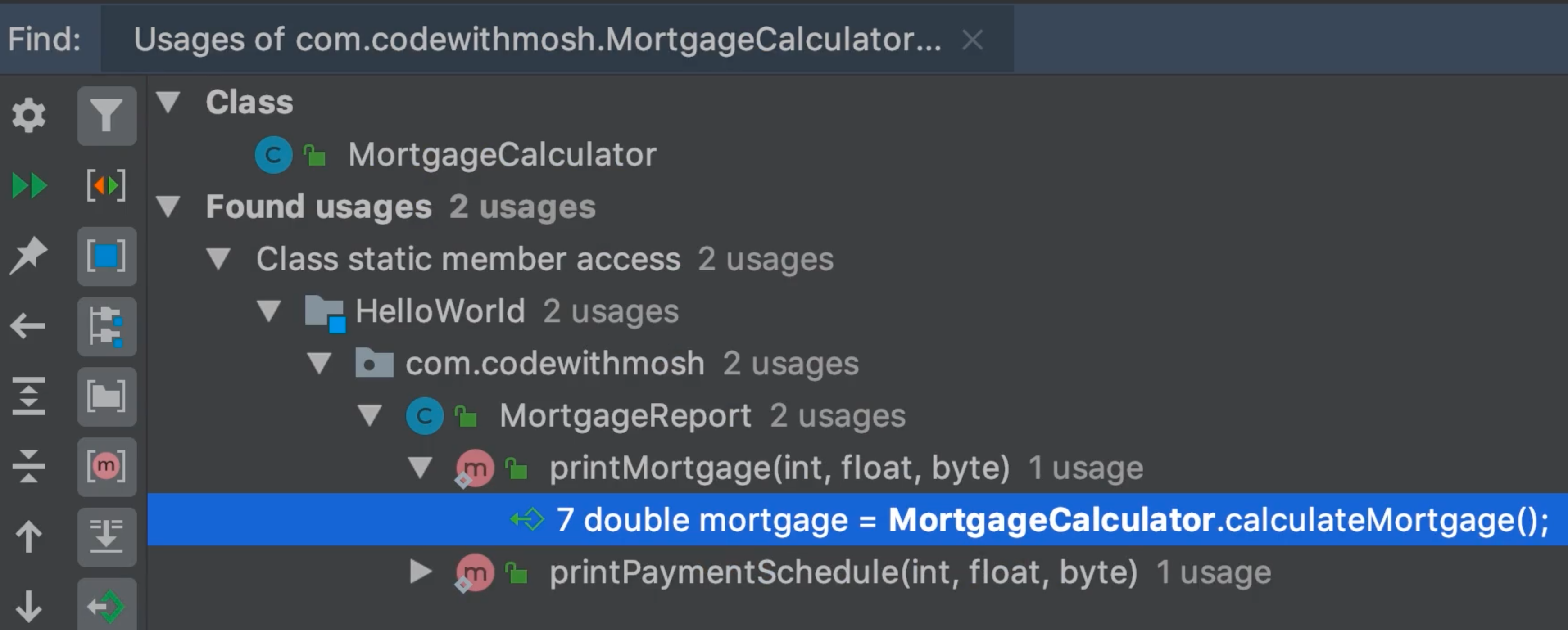This screenshot has height=630, width=1568.
Task: Select the filter funnel icon
Action: point(107,116)
